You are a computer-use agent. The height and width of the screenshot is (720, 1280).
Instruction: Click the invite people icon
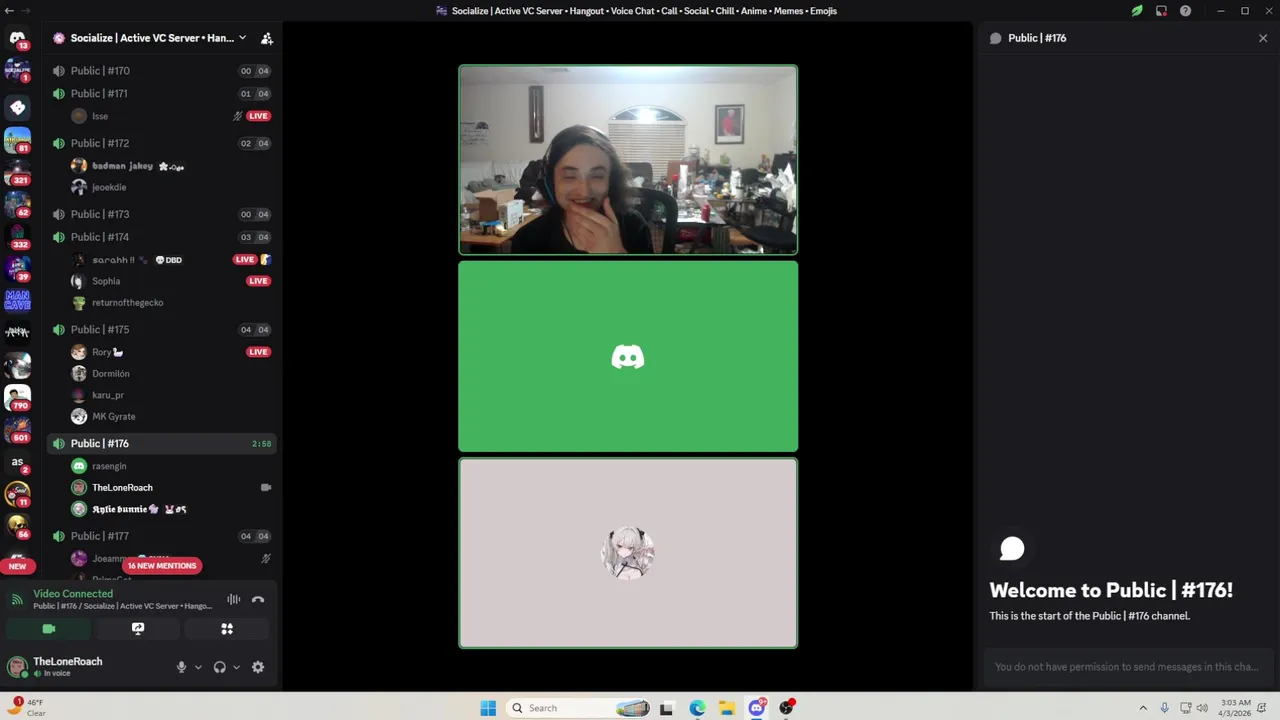tap(267, 38)
